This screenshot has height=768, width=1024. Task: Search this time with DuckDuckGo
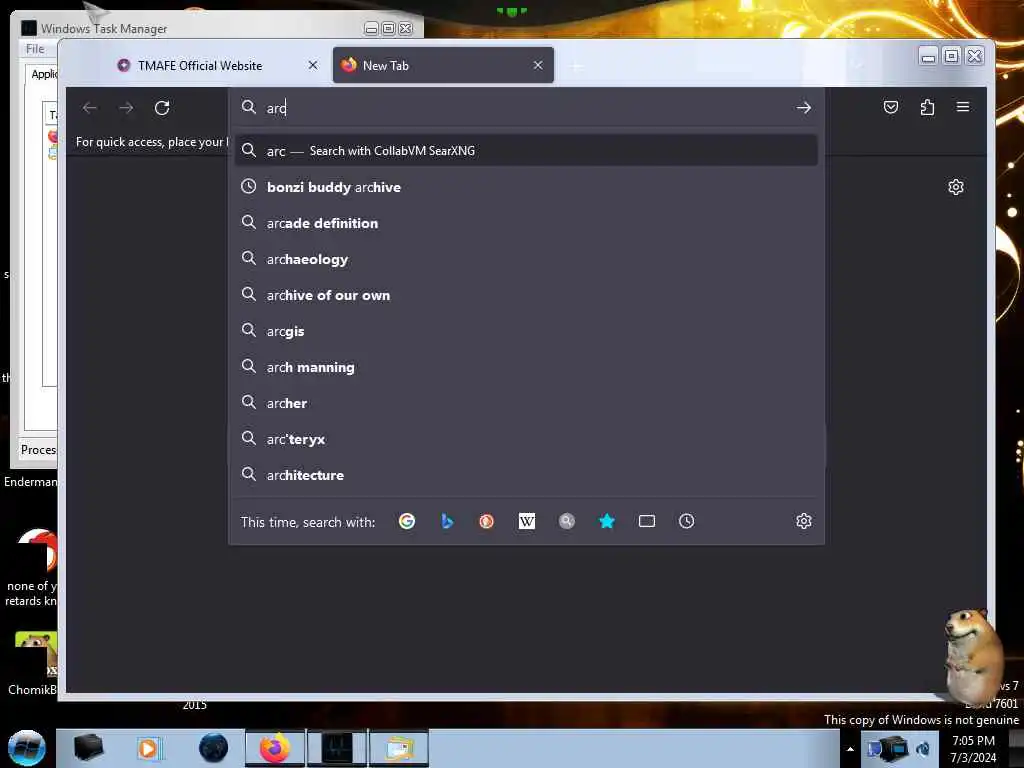487,521
